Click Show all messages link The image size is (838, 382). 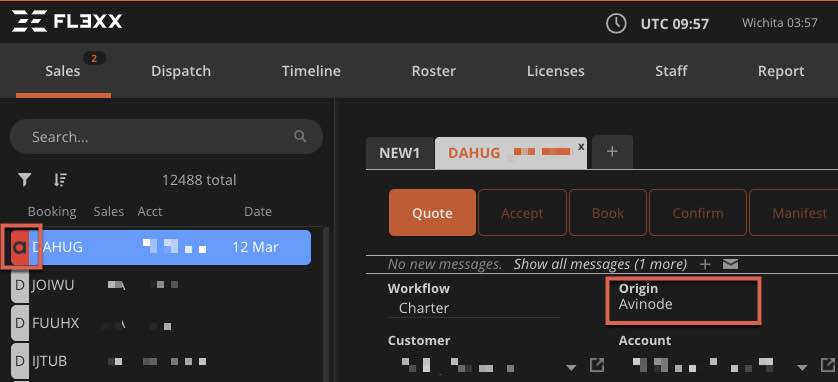[x=600, y=264]
